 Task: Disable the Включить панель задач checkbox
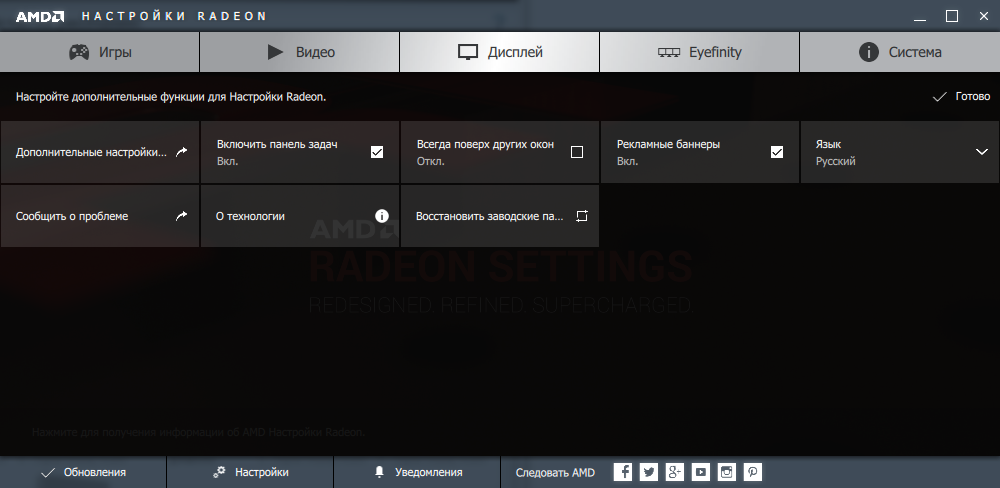377,152
